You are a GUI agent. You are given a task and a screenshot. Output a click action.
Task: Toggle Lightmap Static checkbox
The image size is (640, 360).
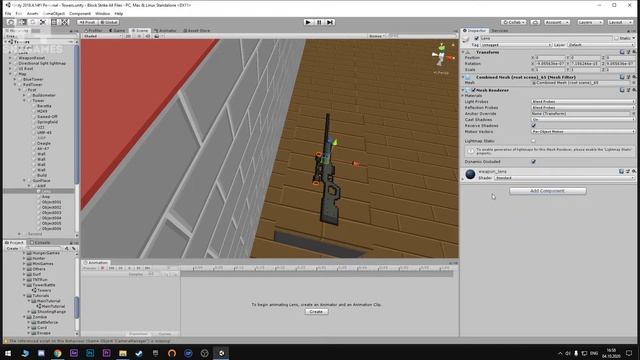(533, 141)
